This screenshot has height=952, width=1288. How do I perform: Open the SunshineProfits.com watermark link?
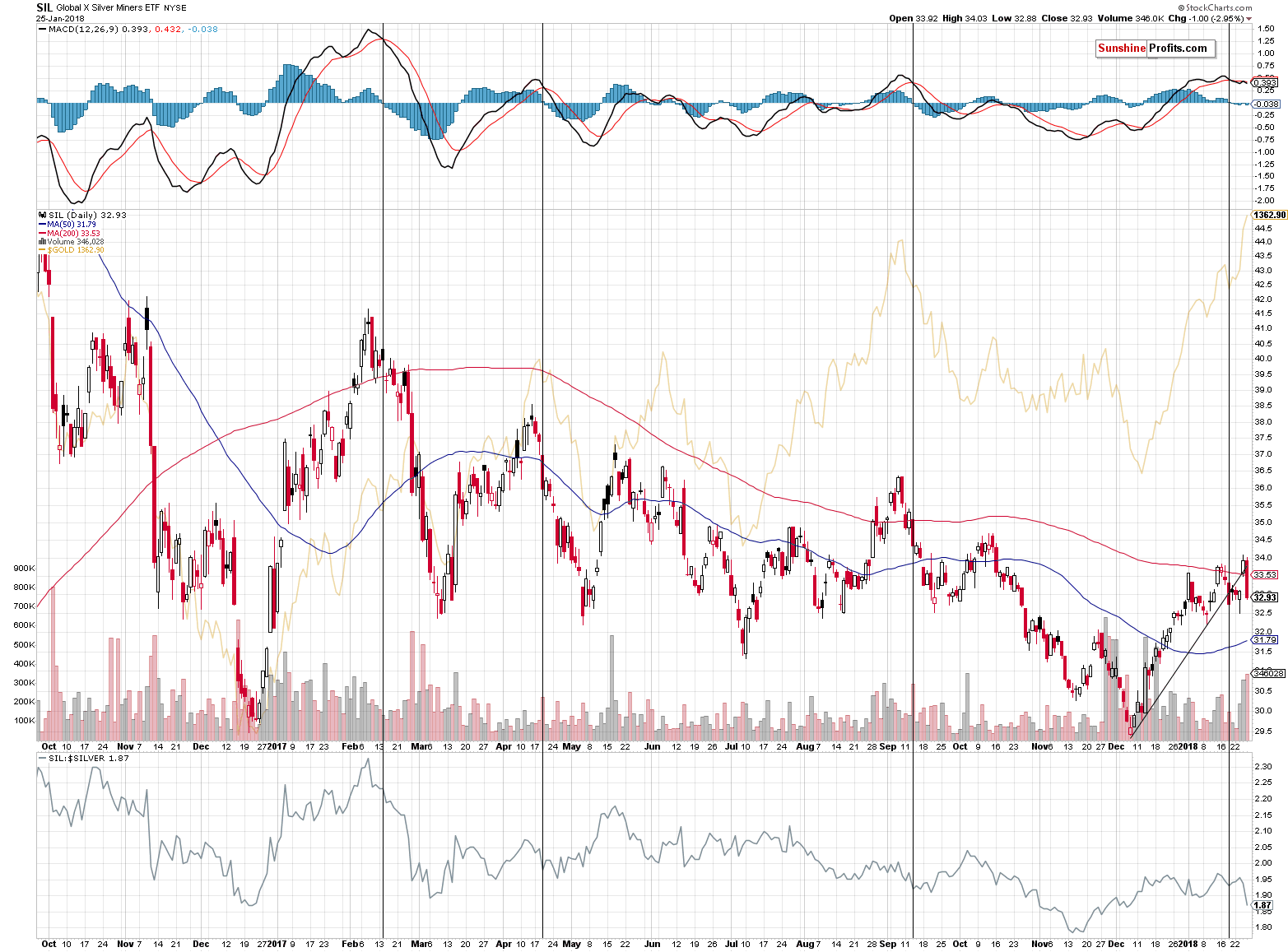(x=1152, y=49)
